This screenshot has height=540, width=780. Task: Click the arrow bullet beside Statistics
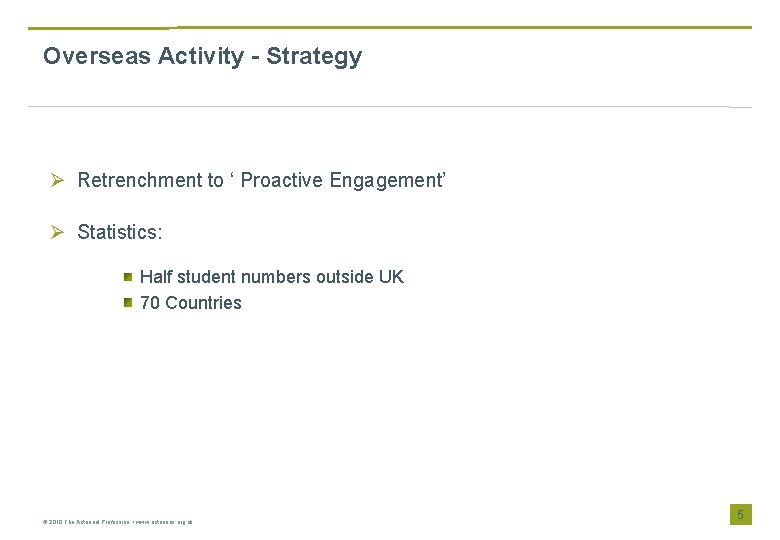pyautogui.click(x=58, y=232)
